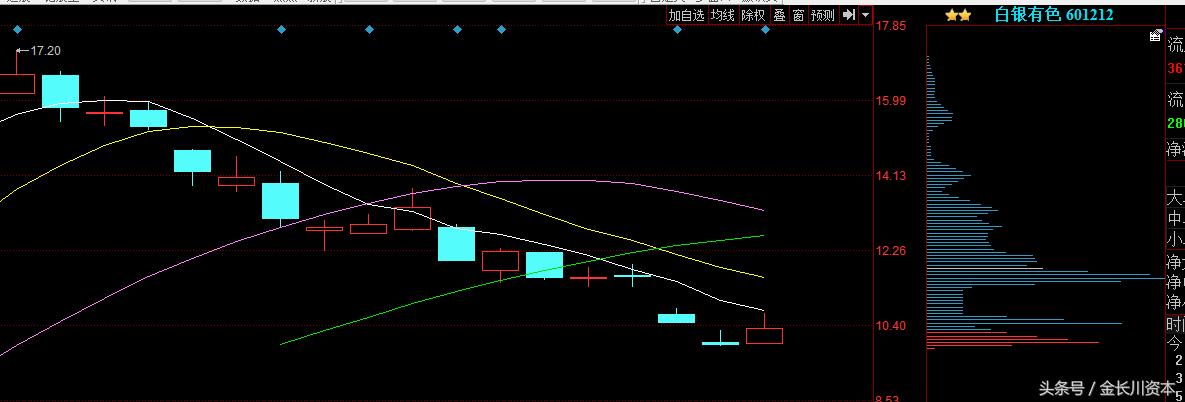The width and height of the screenshot is (1185, 402).
Task: Toggle sub-windows with 窗 button
Action: (x=798, y=15)
